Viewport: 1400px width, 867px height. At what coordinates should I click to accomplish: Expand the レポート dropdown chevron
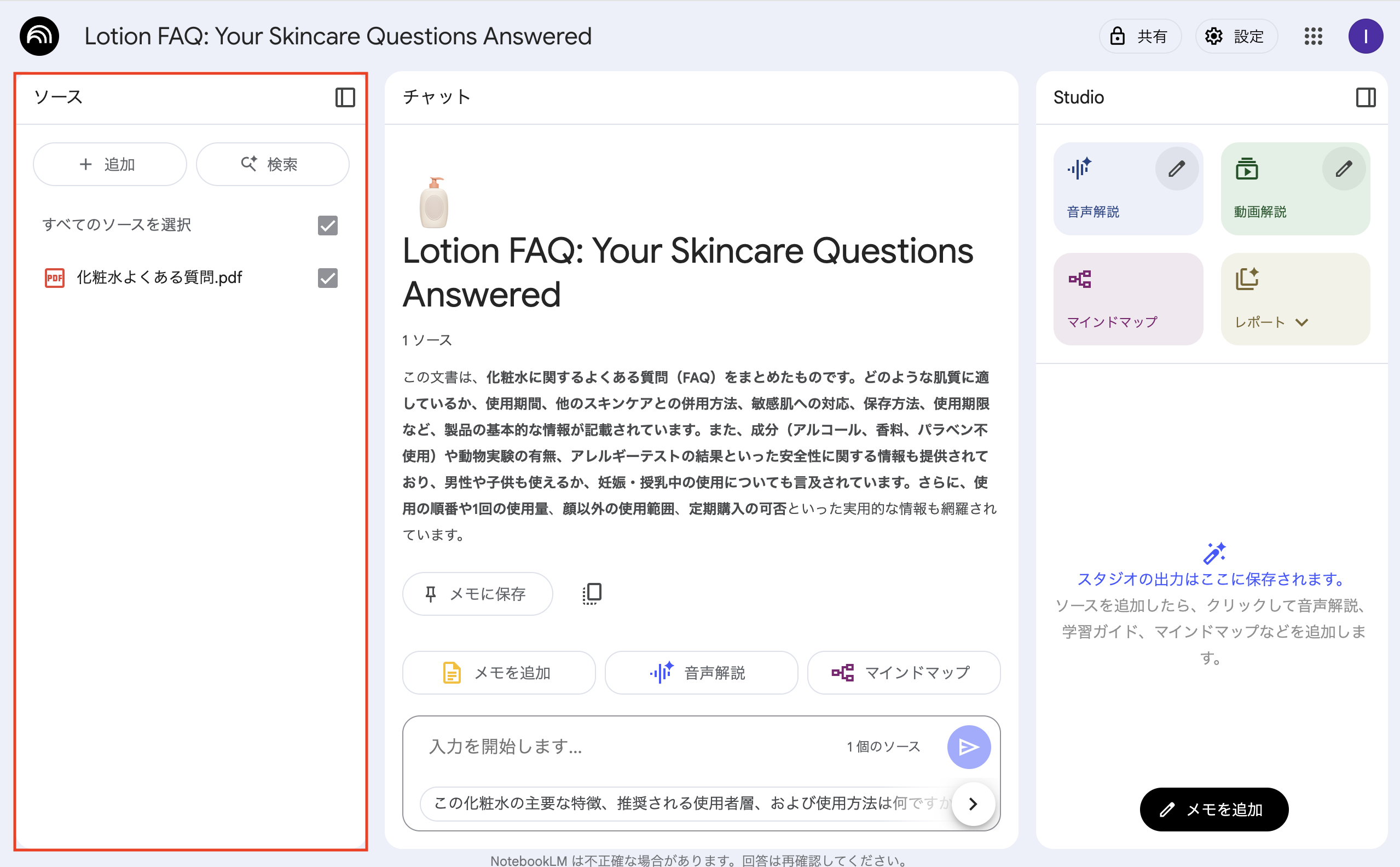point(1301,322)
